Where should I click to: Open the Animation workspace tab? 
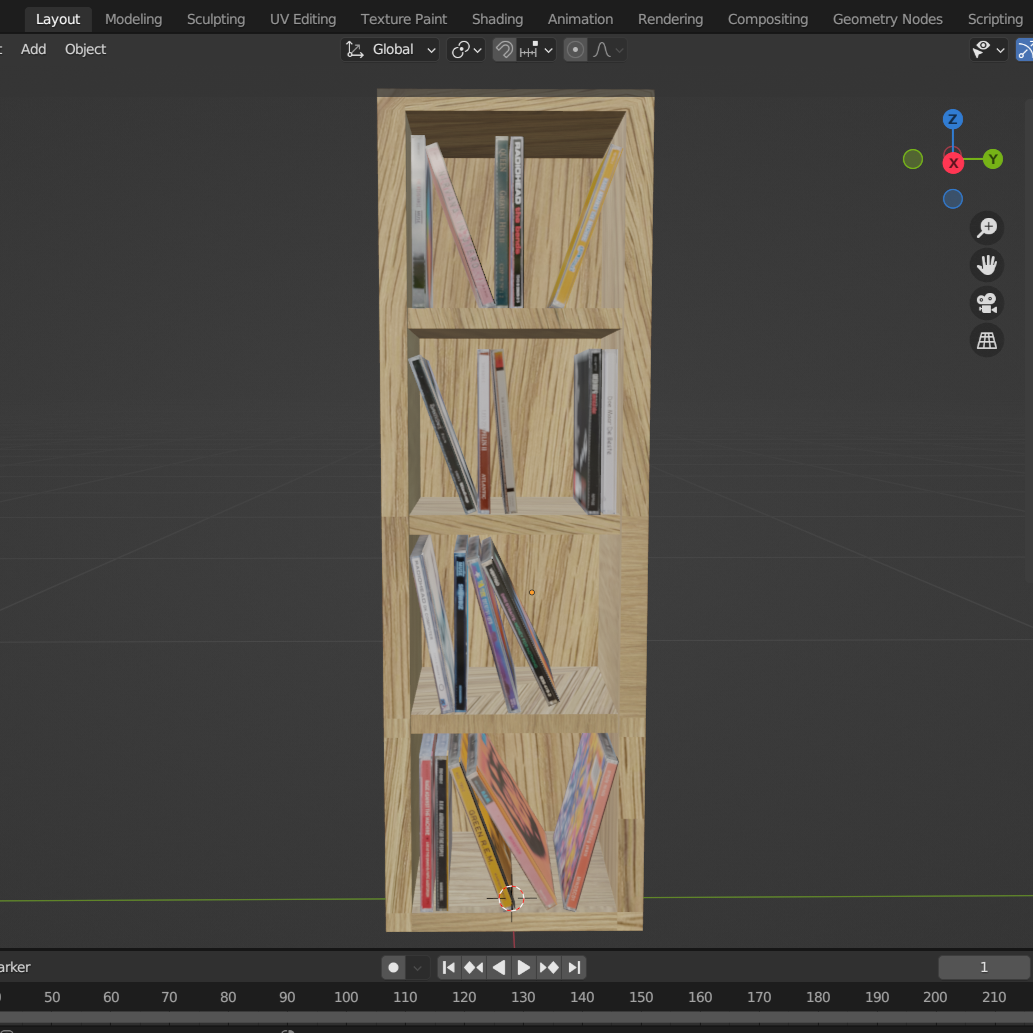pos(580,19)
